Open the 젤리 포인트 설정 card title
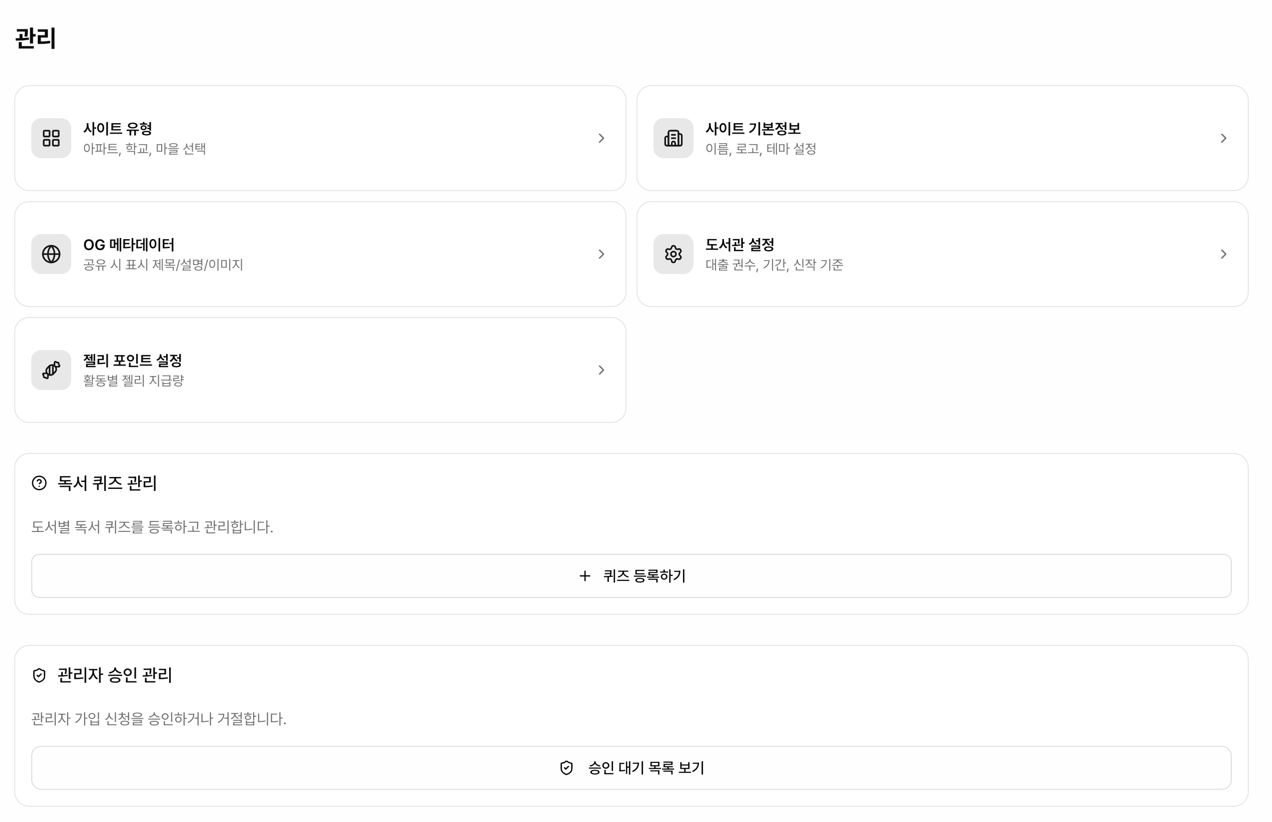The width and height of the screenshot is (1272, 822). point(132,361)
